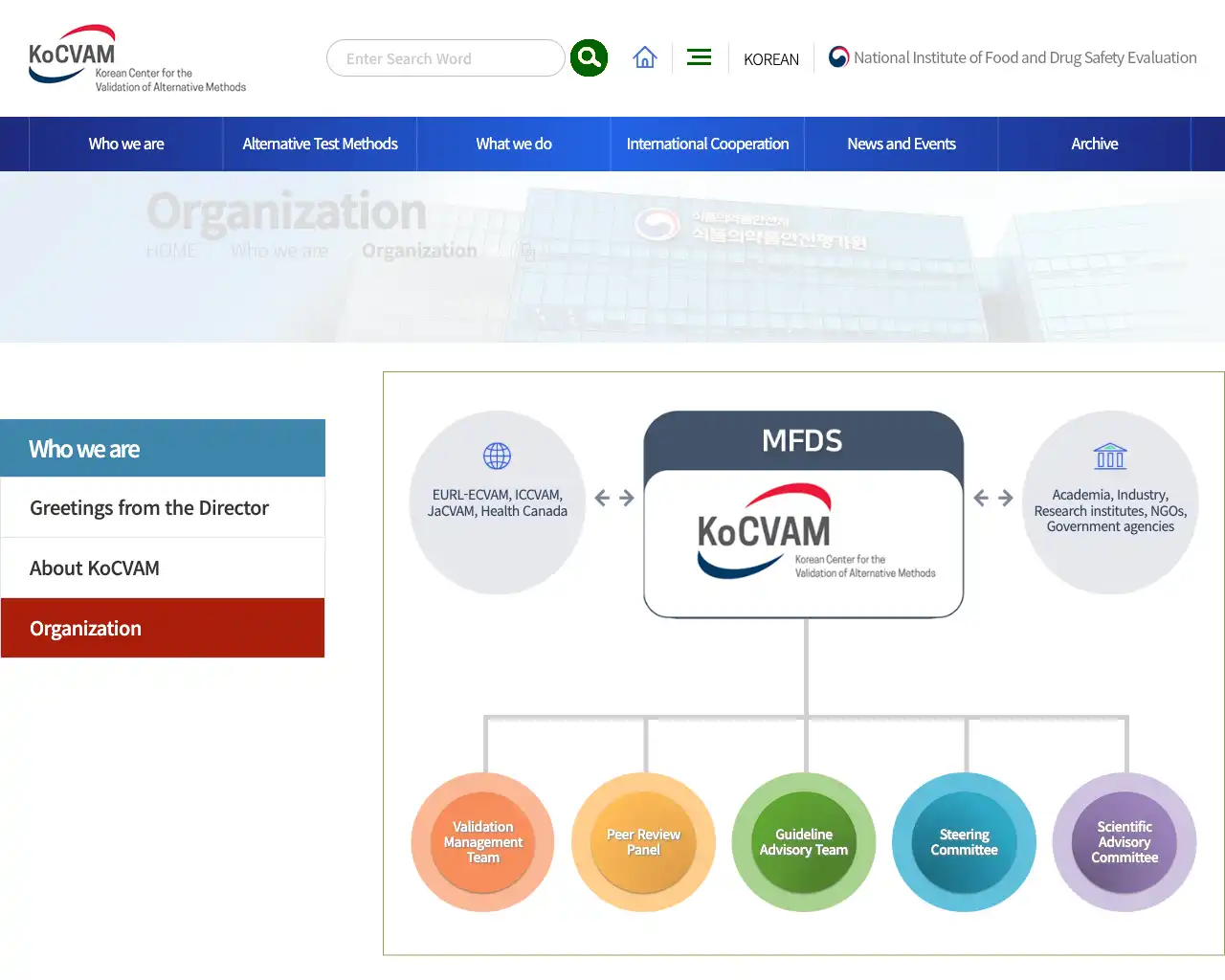This screenshot has width=1225, height=980.
Task: Click the KoCVAM logo in header
Action: tap(137, 59)
